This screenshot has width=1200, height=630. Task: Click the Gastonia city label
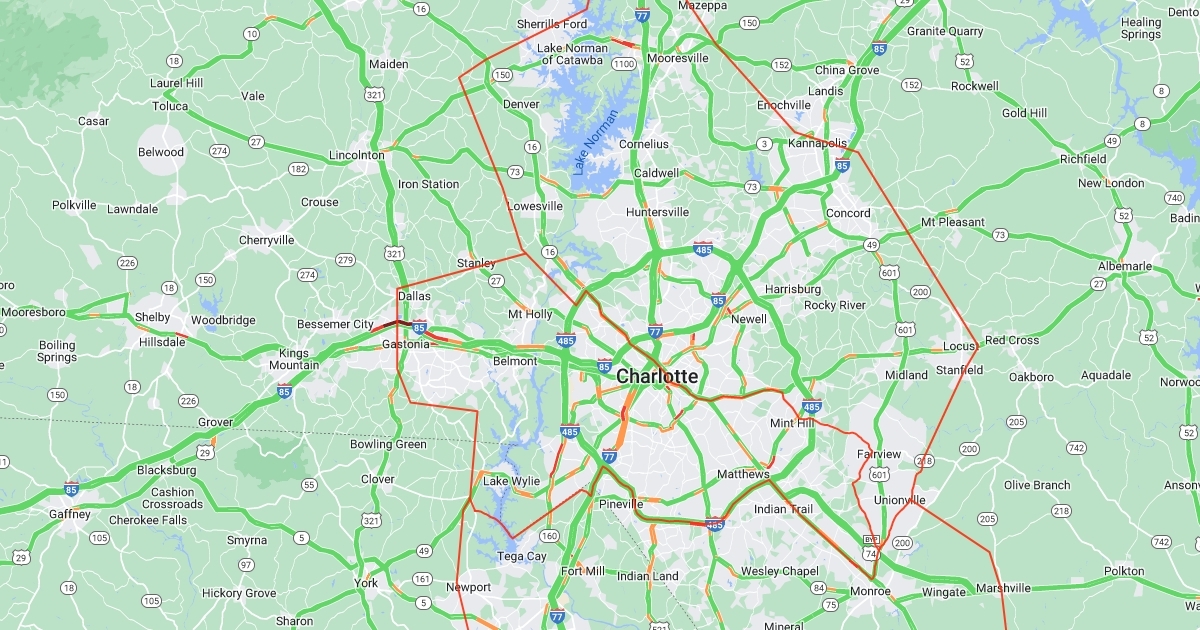(405, 344)
